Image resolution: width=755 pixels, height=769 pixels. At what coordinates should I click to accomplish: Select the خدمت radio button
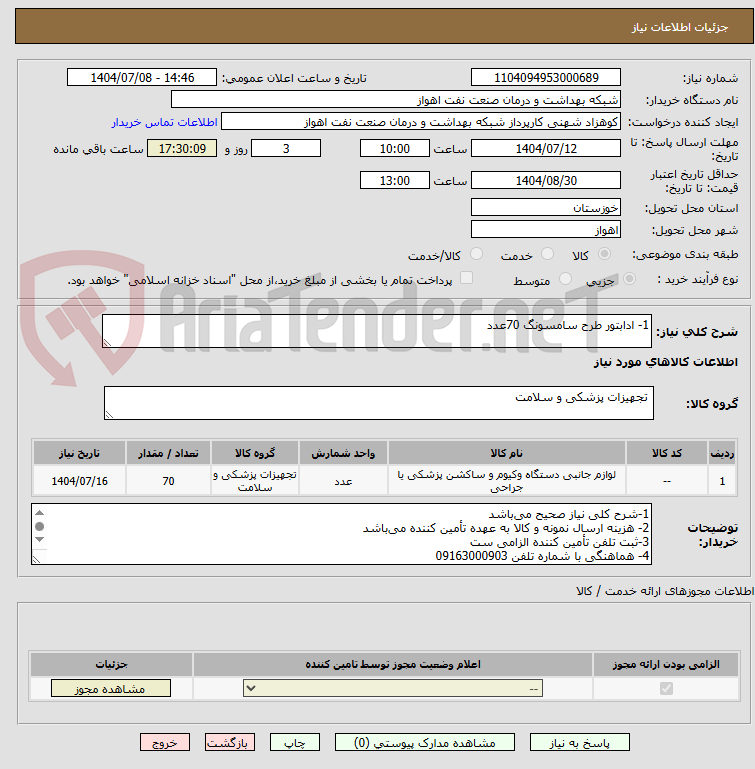pyautogui.click(x=547, y=254)
